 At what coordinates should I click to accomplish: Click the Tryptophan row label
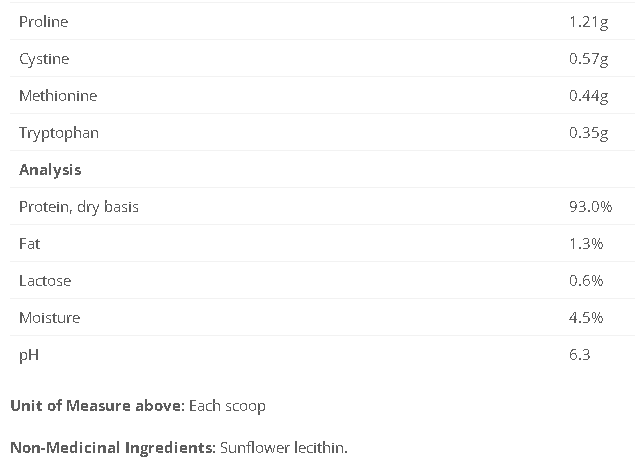click(59, 133)
